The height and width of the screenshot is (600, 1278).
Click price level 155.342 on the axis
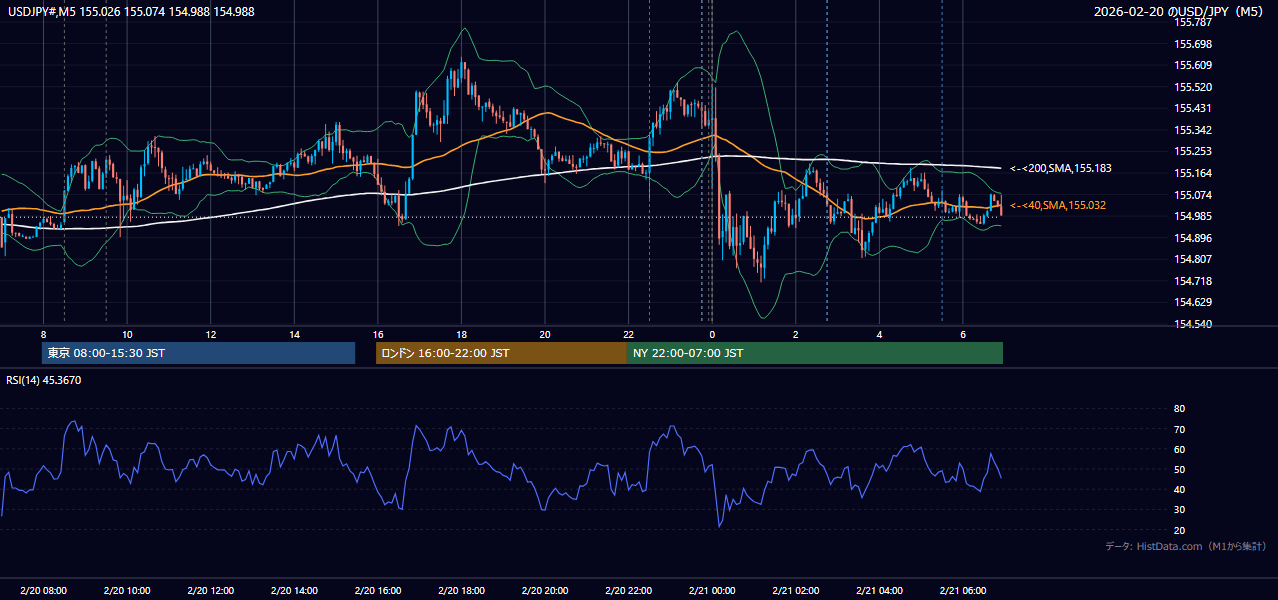pyautogui.click(x=1193, y=130)
